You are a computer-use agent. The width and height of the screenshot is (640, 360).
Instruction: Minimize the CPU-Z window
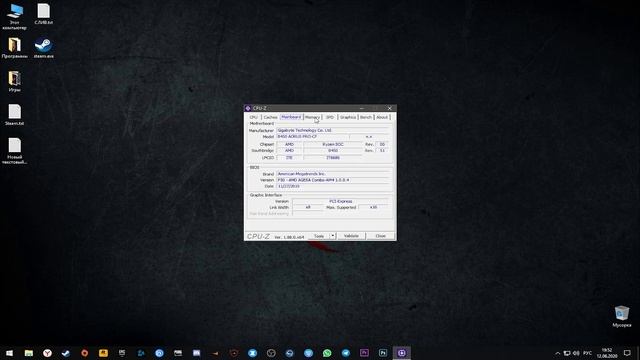362,108
